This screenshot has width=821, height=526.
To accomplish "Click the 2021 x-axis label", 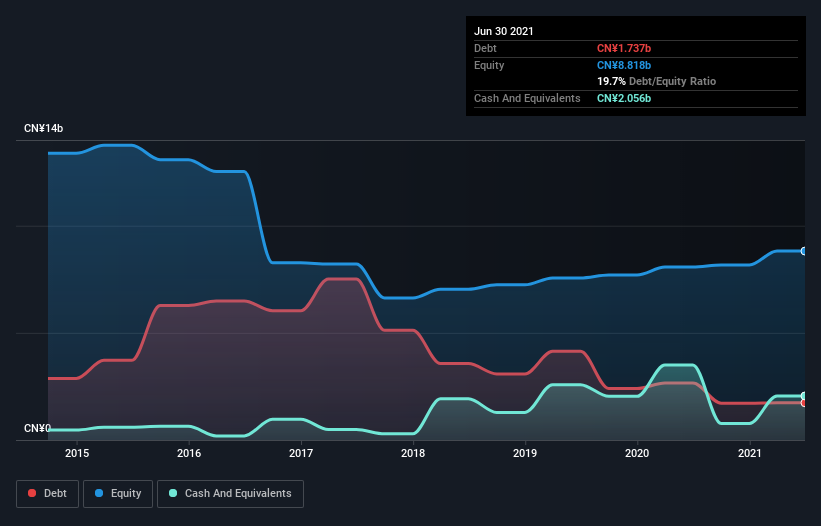I will click(749, 453).
